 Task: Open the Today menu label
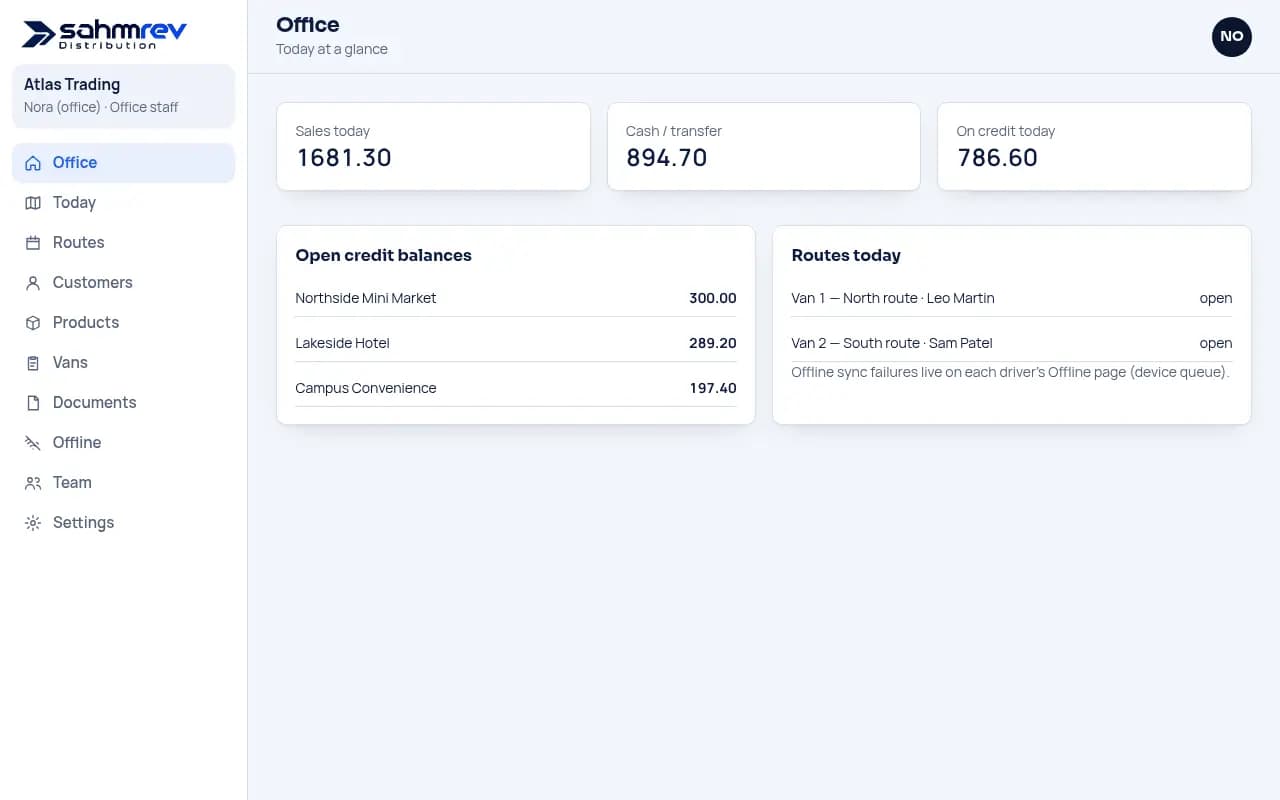coord(74,202)
